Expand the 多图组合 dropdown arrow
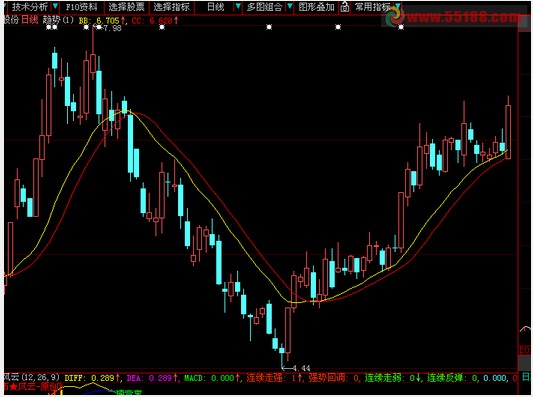 (x=290, y=6)
